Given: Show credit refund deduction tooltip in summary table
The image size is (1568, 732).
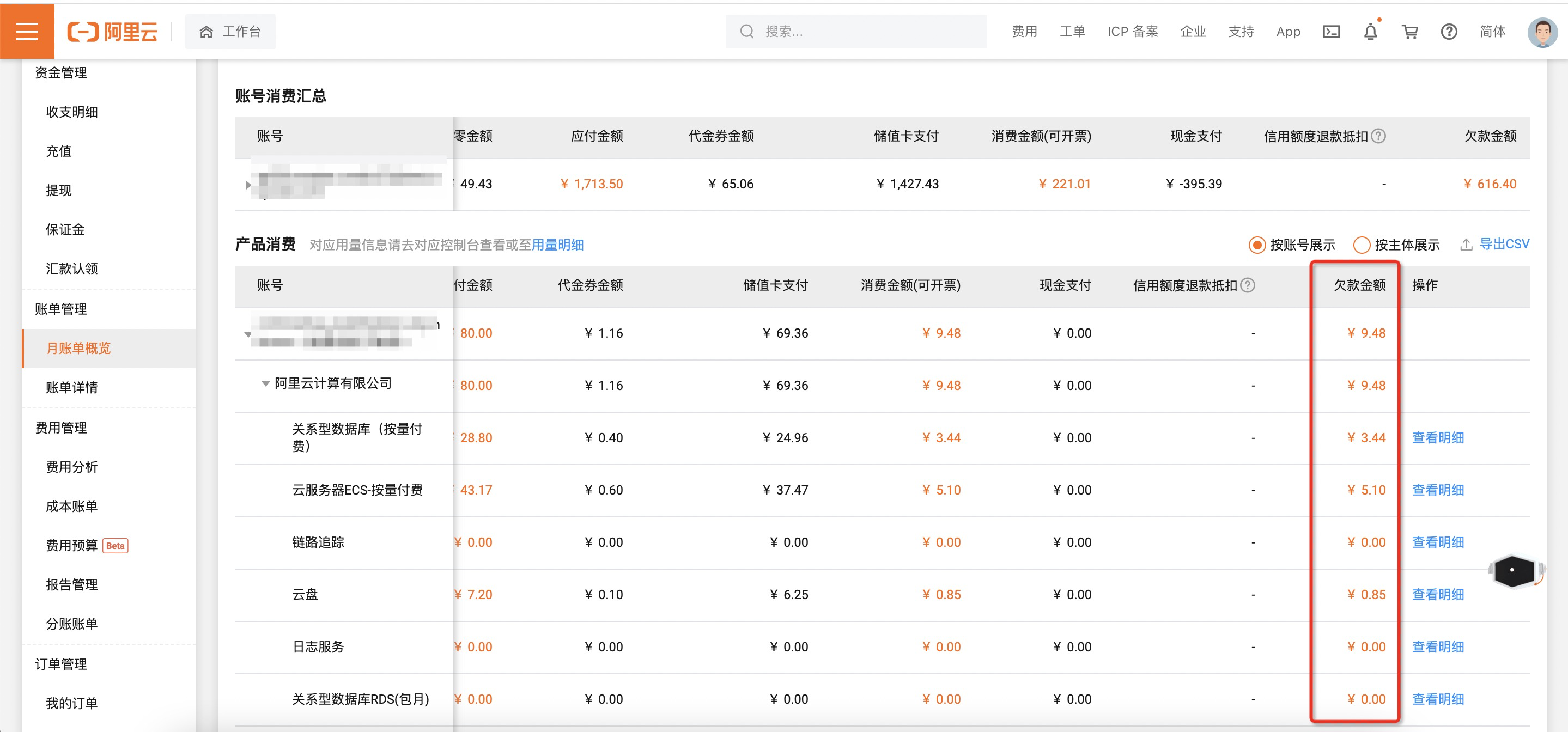Looking at the screenshot, I should click(1378, 136).
